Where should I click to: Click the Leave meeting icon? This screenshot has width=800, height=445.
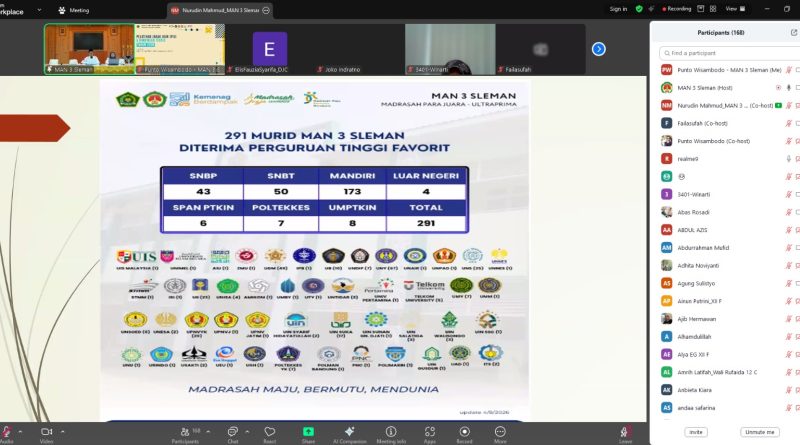click(626, 432)
